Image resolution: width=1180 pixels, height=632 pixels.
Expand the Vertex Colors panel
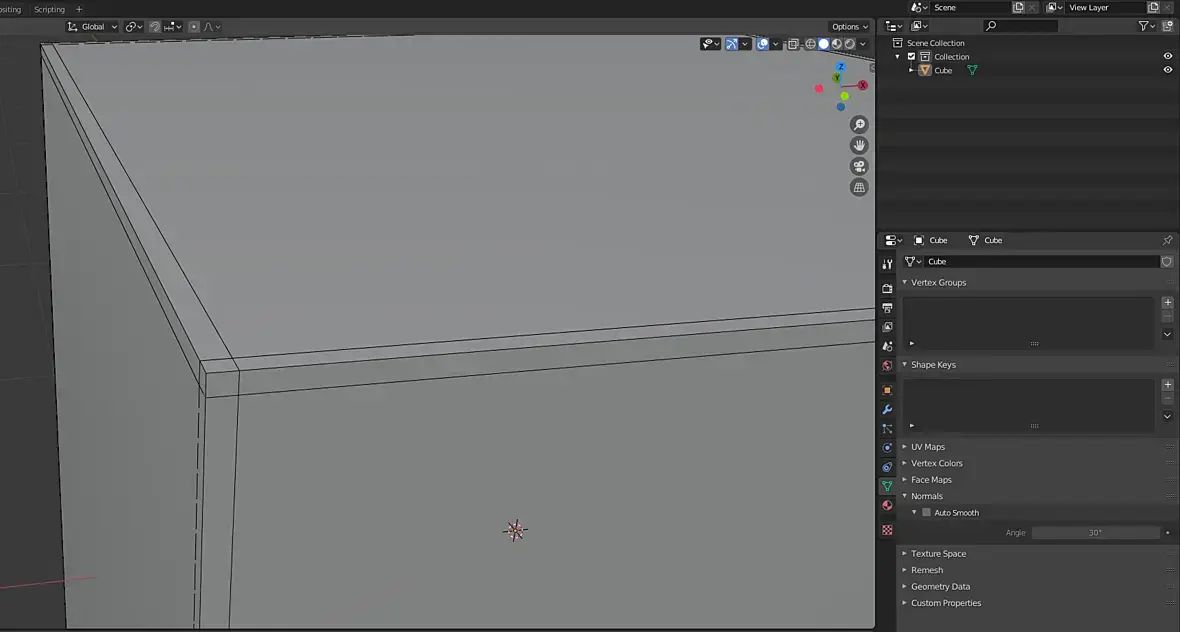coord(905,463)
